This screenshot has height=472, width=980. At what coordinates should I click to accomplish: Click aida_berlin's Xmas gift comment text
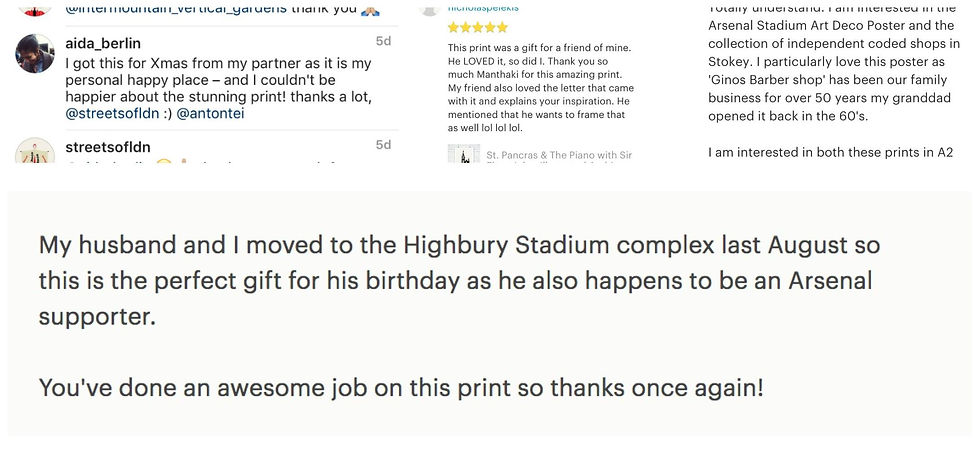click(x=220, y=80)
